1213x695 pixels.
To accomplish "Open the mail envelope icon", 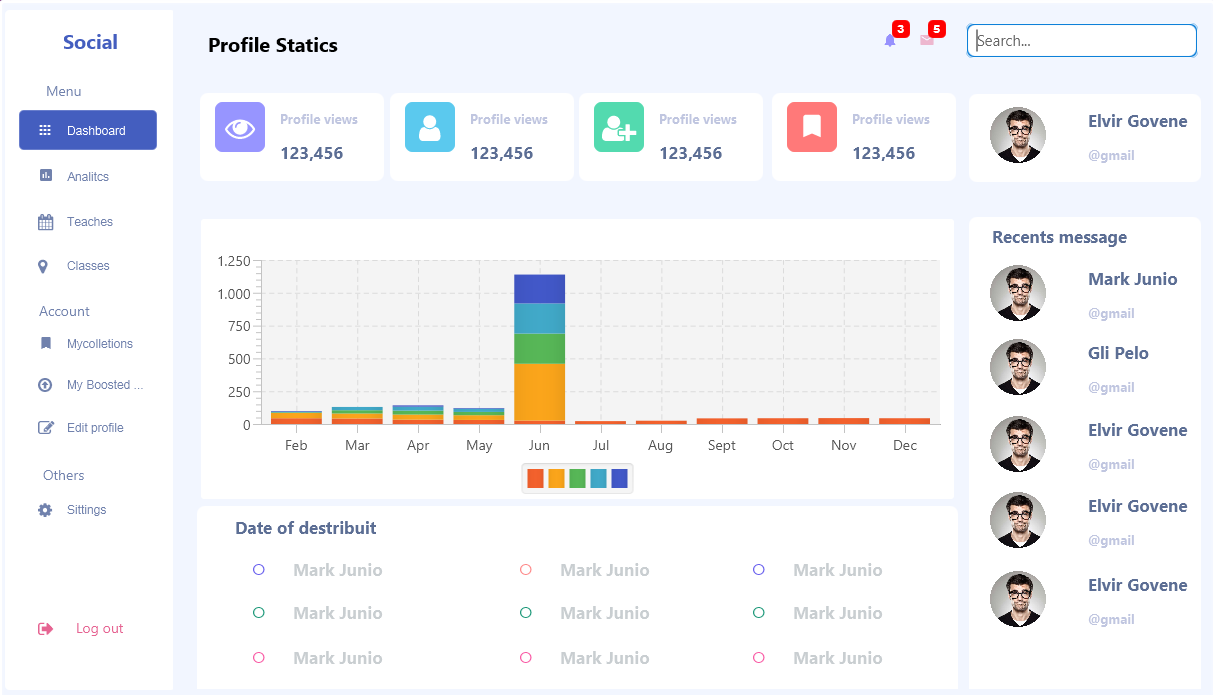I will 927,40.
